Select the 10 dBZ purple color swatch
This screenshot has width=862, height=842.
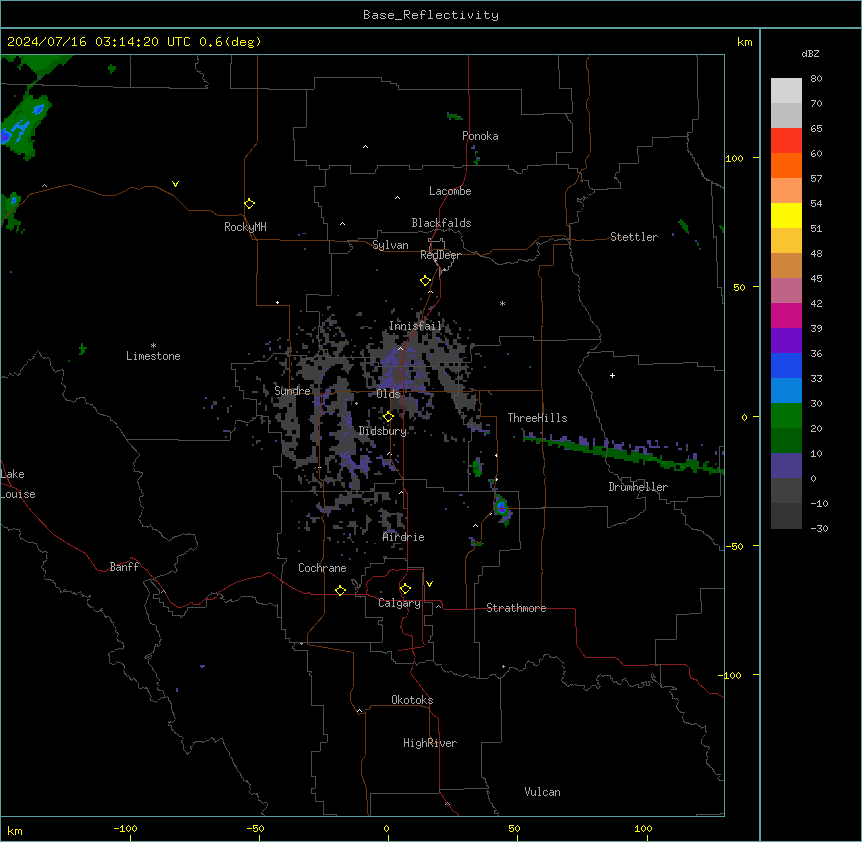(786, 466)
